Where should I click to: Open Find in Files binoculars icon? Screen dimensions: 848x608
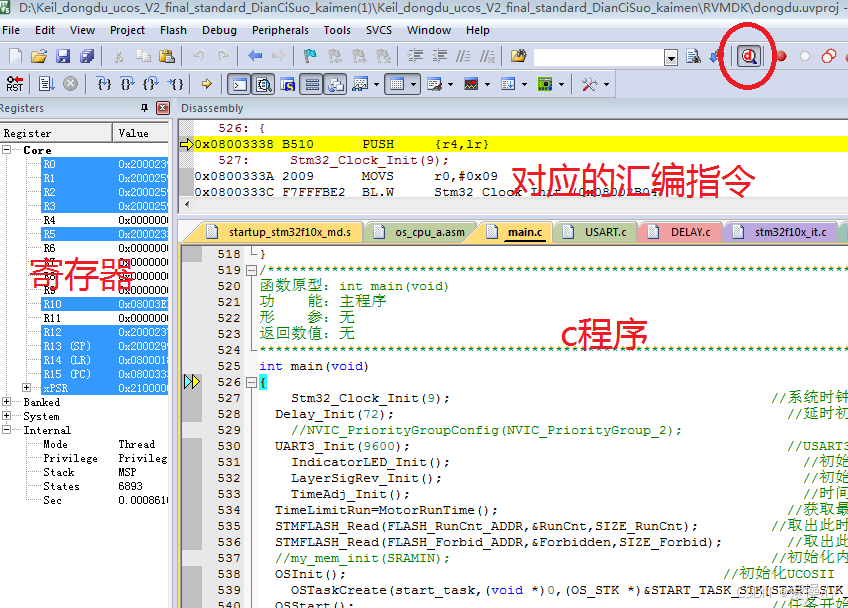click(519, 56)
